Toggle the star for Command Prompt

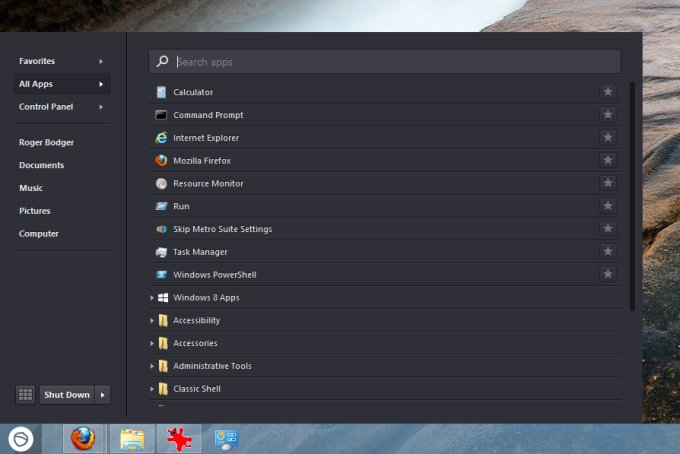click(608, 114)
